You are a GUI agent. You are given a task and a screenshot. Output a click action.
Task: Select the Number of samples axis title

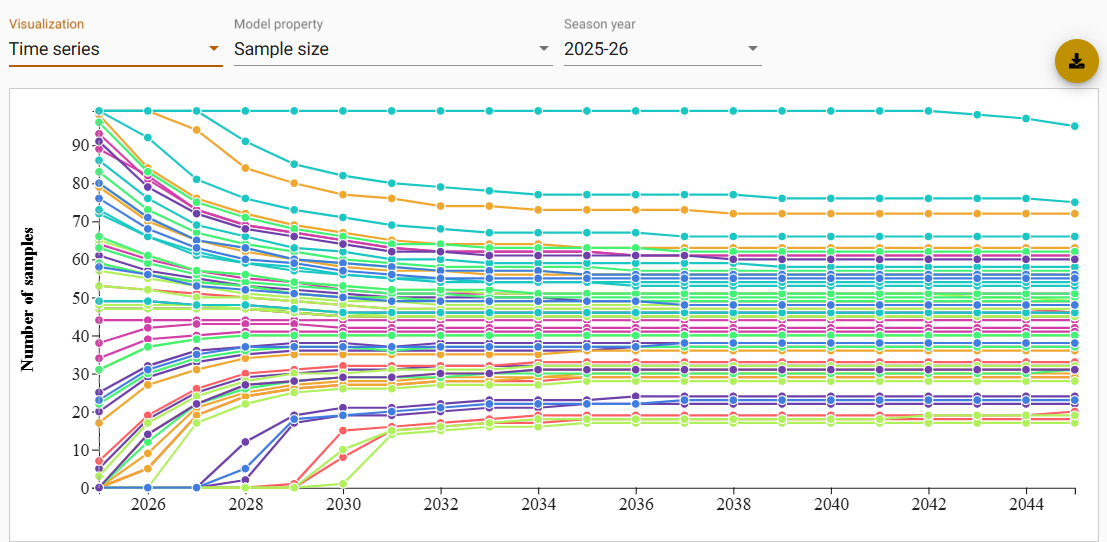[27, 298]
